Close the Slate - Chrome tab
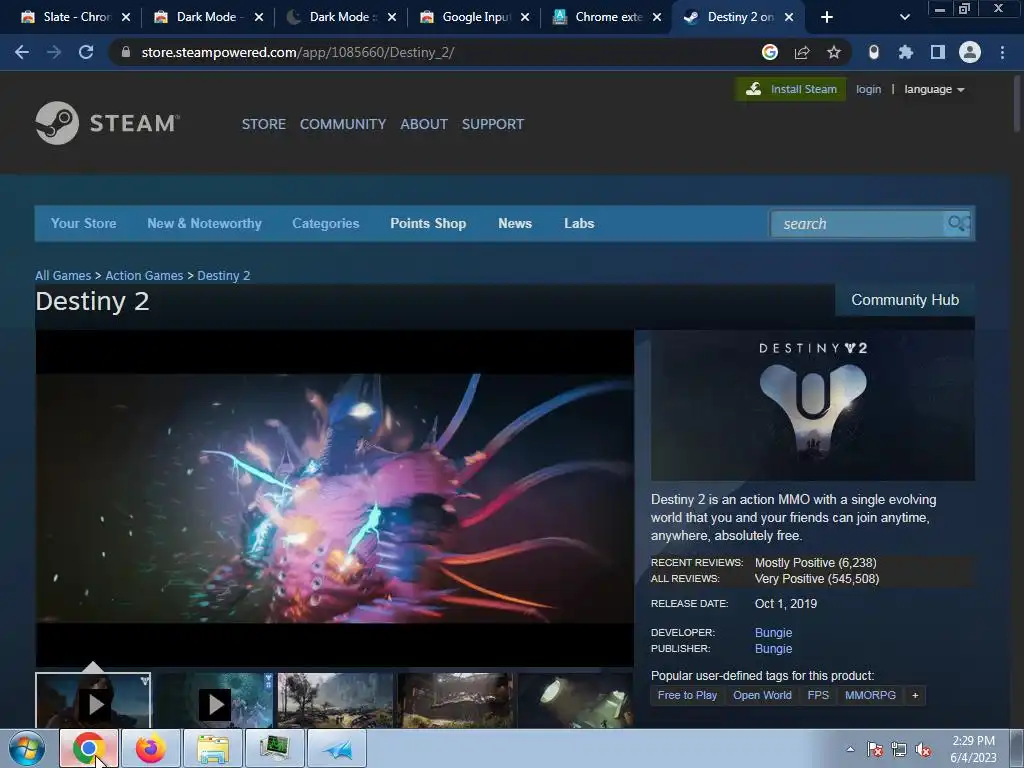Screen dimensions: 1024x768 (126, 17)
